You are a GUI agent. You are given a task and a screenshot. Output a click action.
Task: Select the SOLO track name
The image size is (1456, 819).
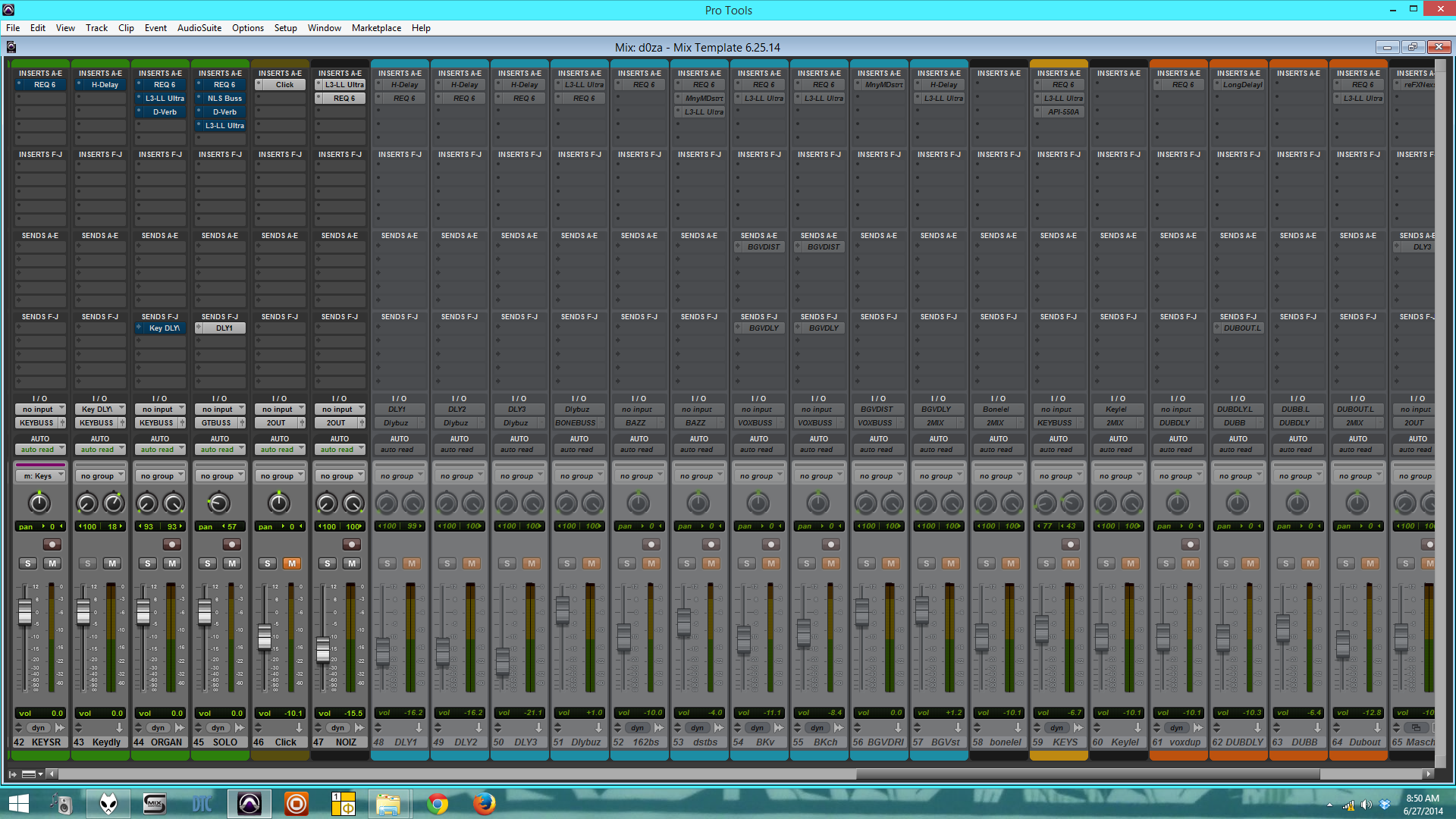[x=225, y=742]
